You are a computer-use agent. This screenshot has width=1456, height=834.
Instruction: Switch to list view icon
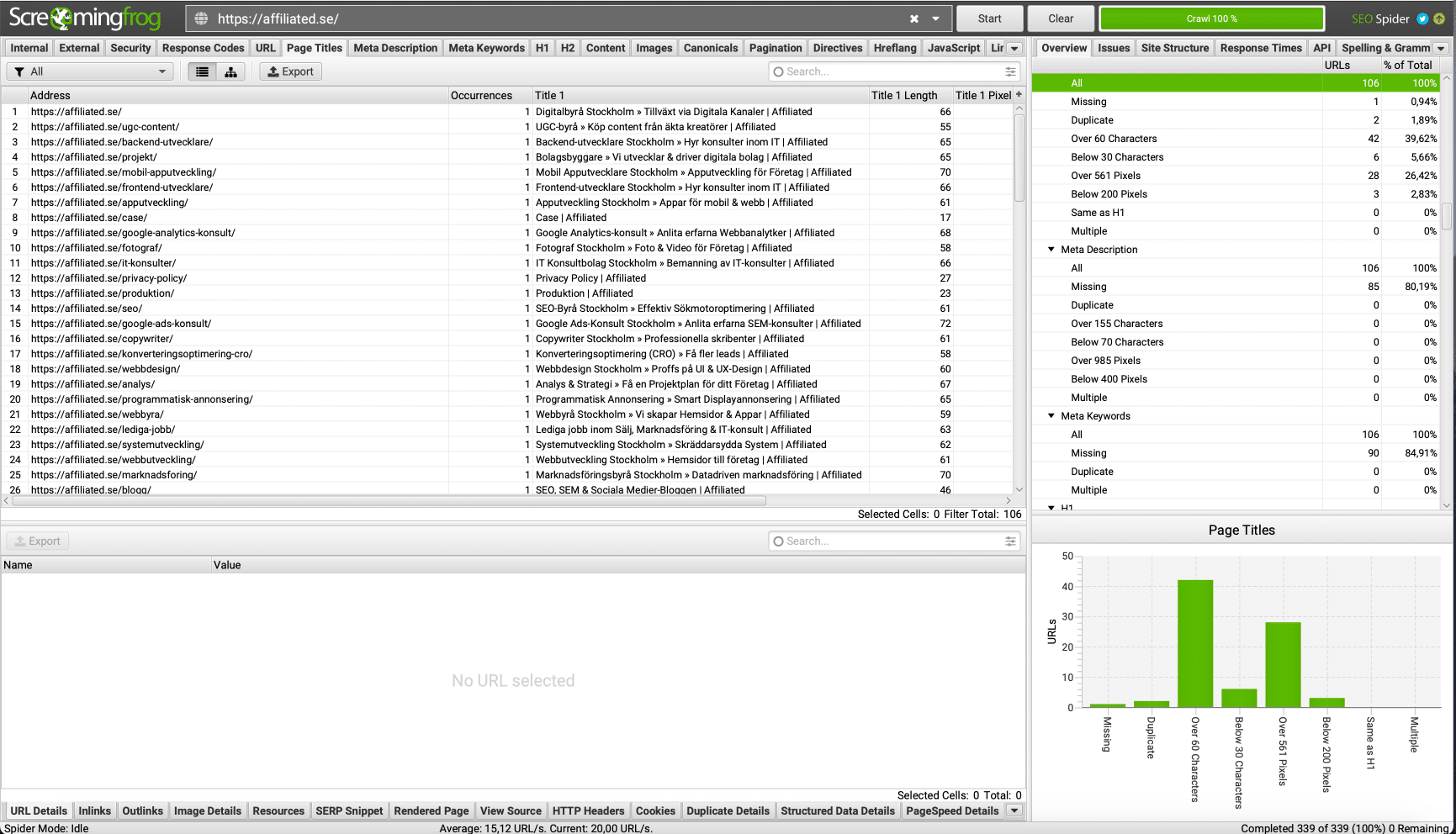pos(202,71)
